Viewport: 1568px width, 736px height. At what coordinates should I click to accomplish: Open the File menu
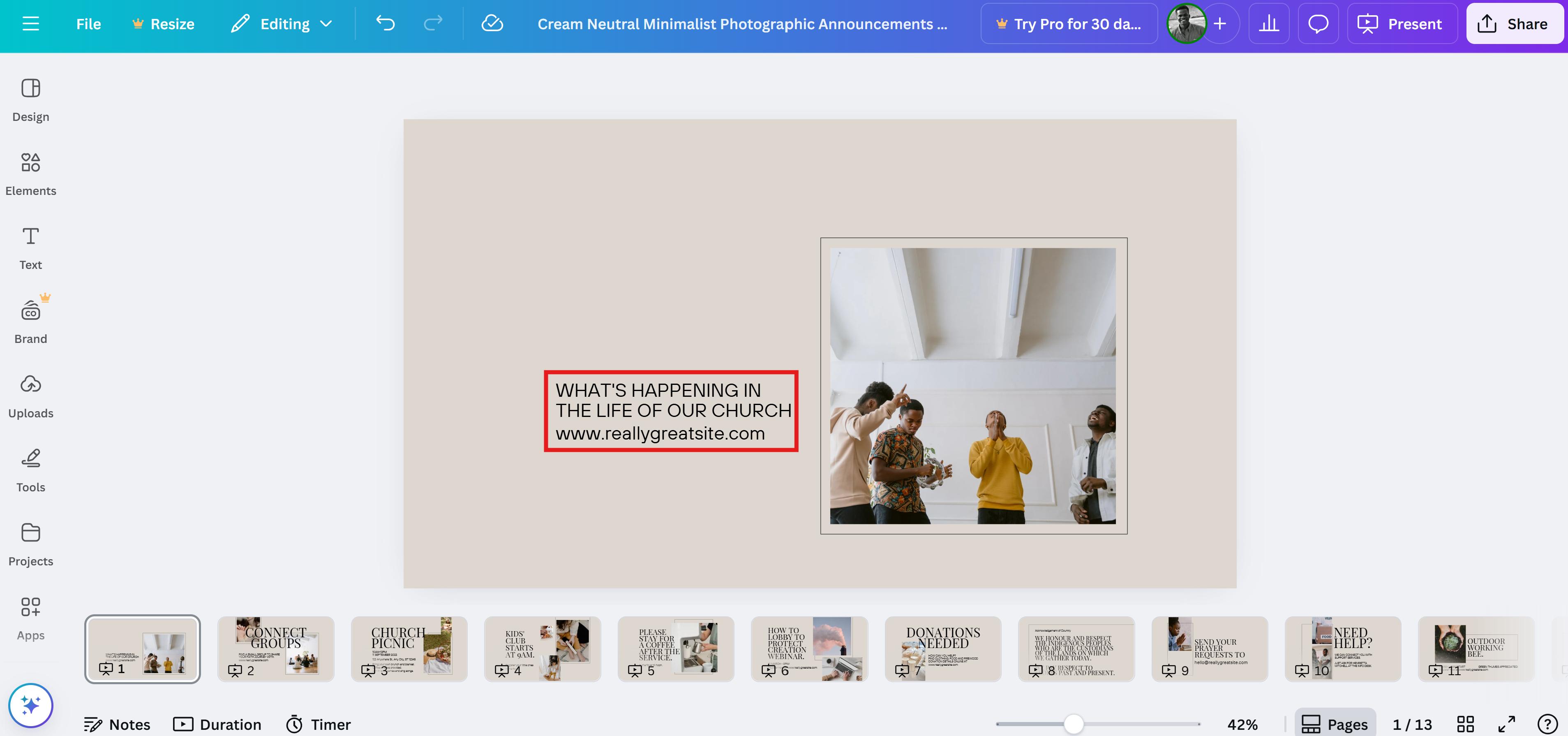(x=88, y=24)
